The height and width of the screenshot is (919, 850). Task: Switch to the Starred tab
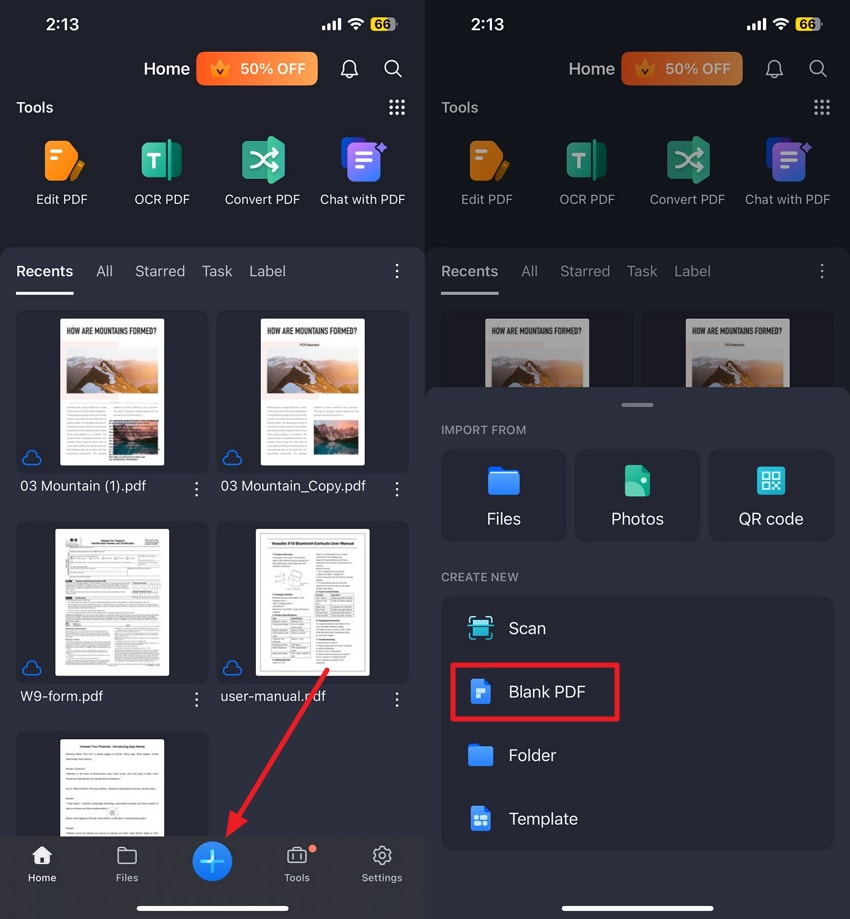coord(159,271)
